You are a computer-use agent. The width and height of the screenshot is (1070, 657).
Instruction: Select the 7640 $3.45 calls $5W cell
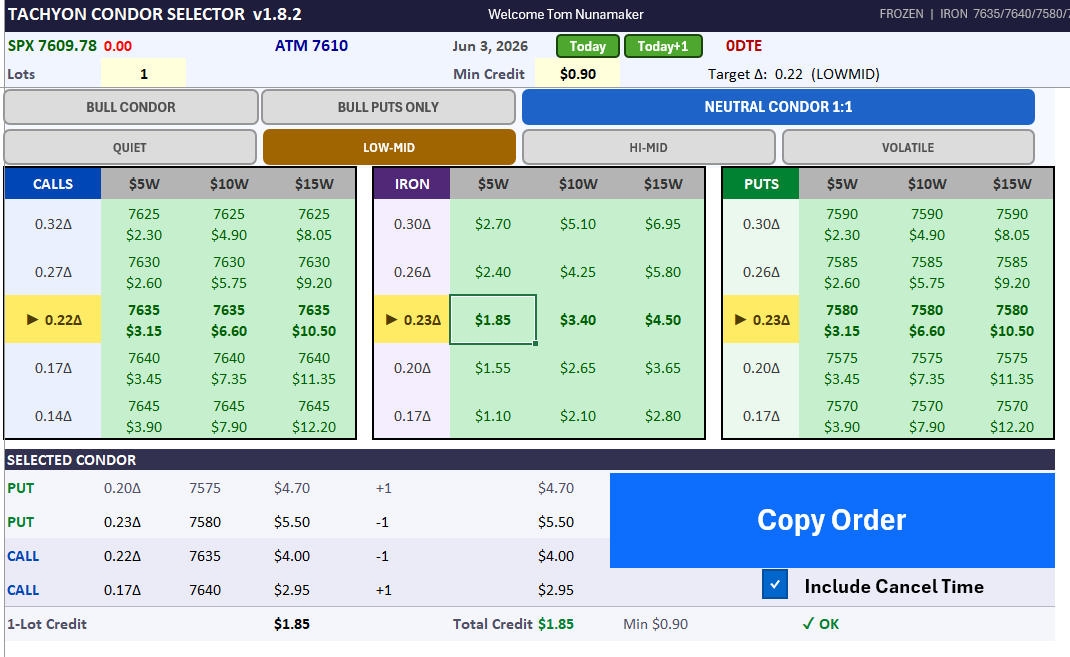tap(144, 368)
